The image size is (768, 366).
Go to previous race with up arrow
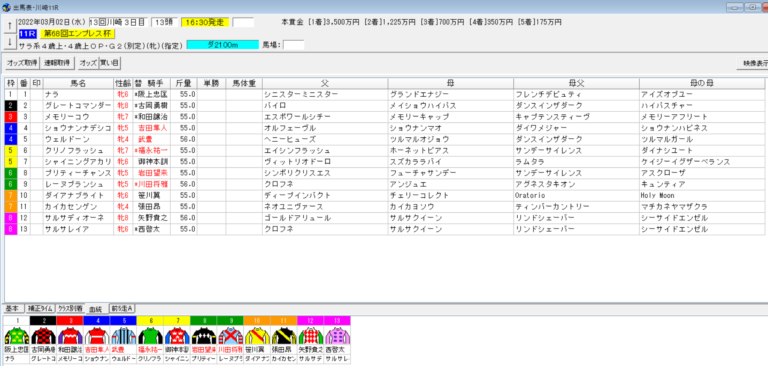(9, 25)
